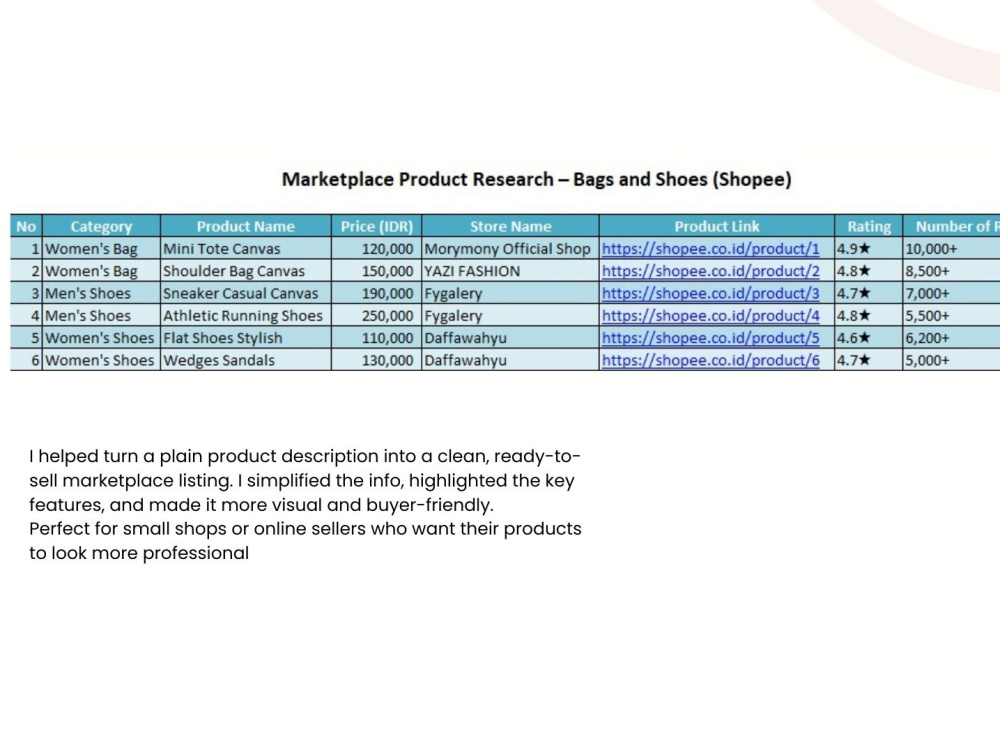This screenshot has height=750, width=1000.
Task: Click the Category column header
Action: 101,226
